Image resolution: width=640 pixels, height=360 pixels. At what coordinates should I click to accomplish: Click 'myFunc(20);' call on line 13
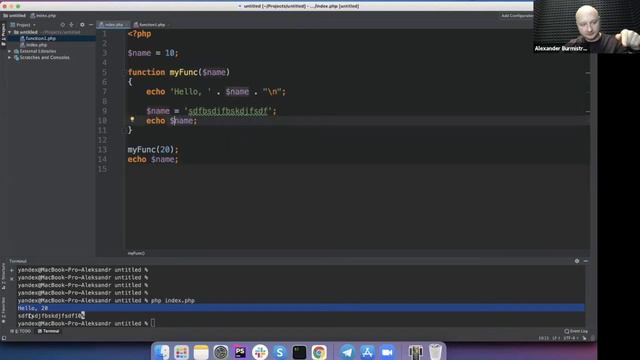click(x=153, y=150)
